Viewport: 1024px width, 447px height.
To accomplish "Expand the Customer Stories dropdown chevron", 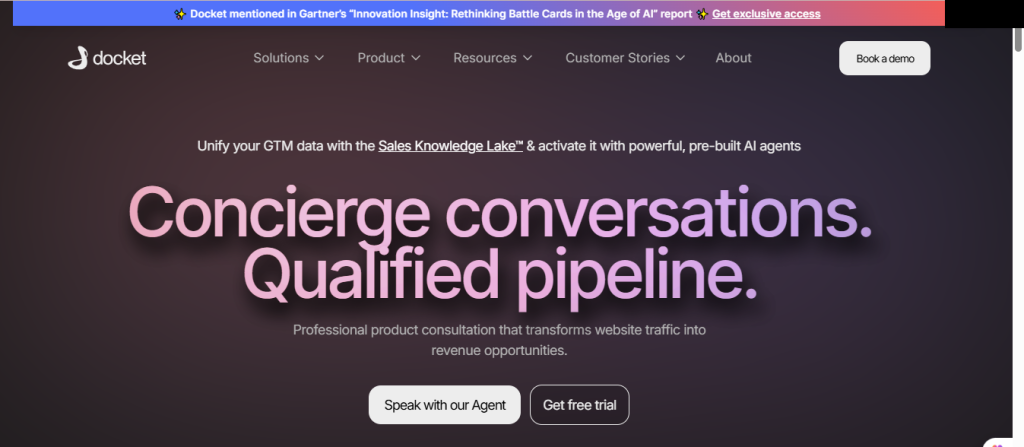I will (680, 58).
